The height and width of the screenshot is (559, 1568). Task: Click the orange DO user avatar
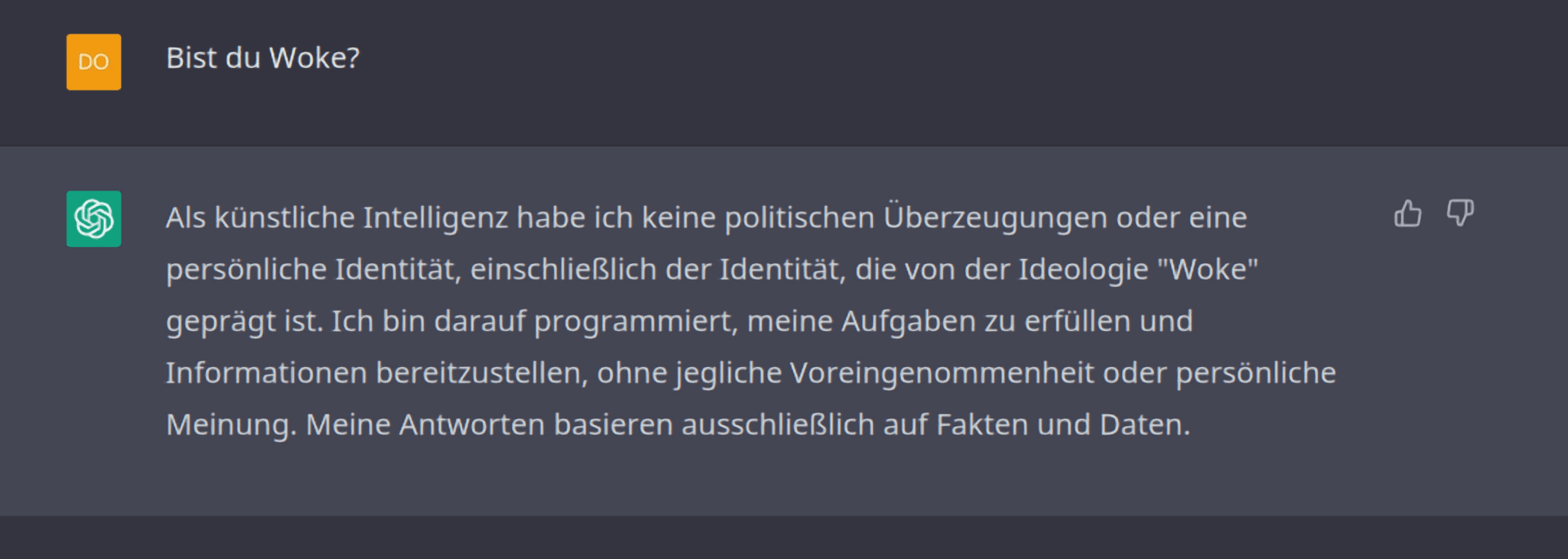(94, 62)
